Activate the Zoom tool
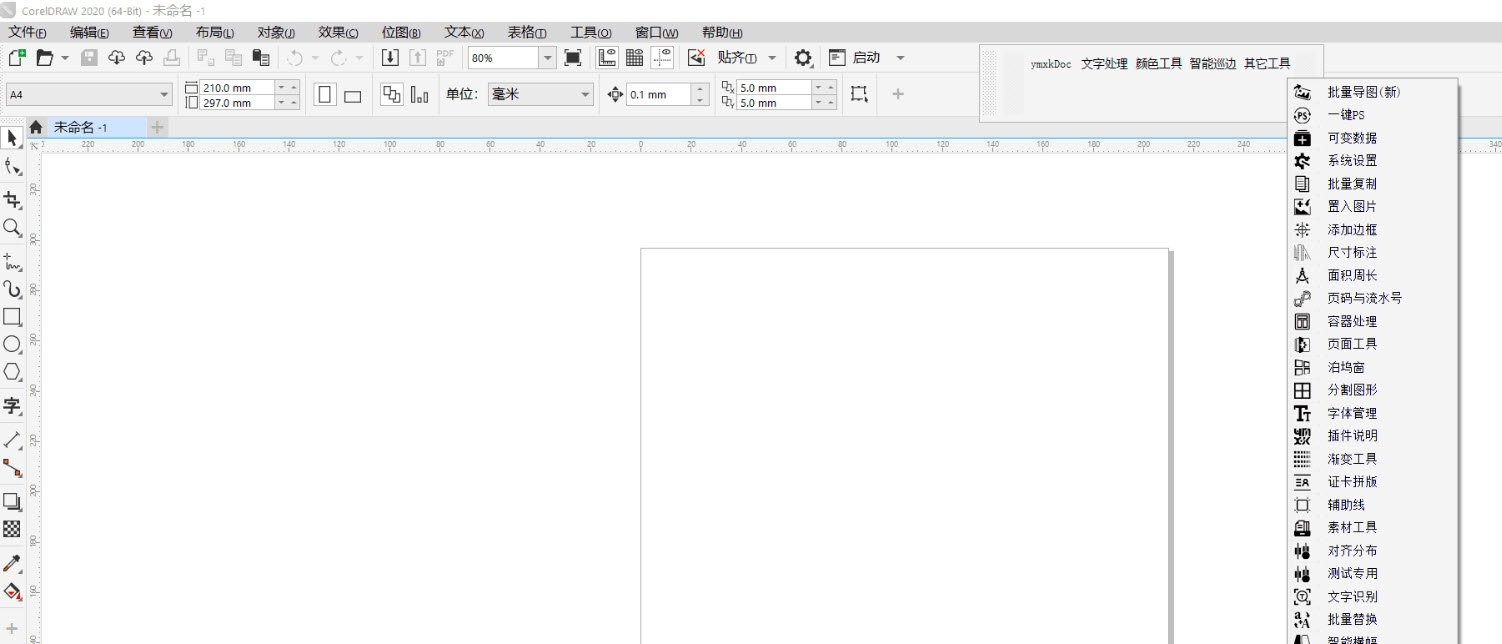1502x644 pixels. [x=13, y=228]
